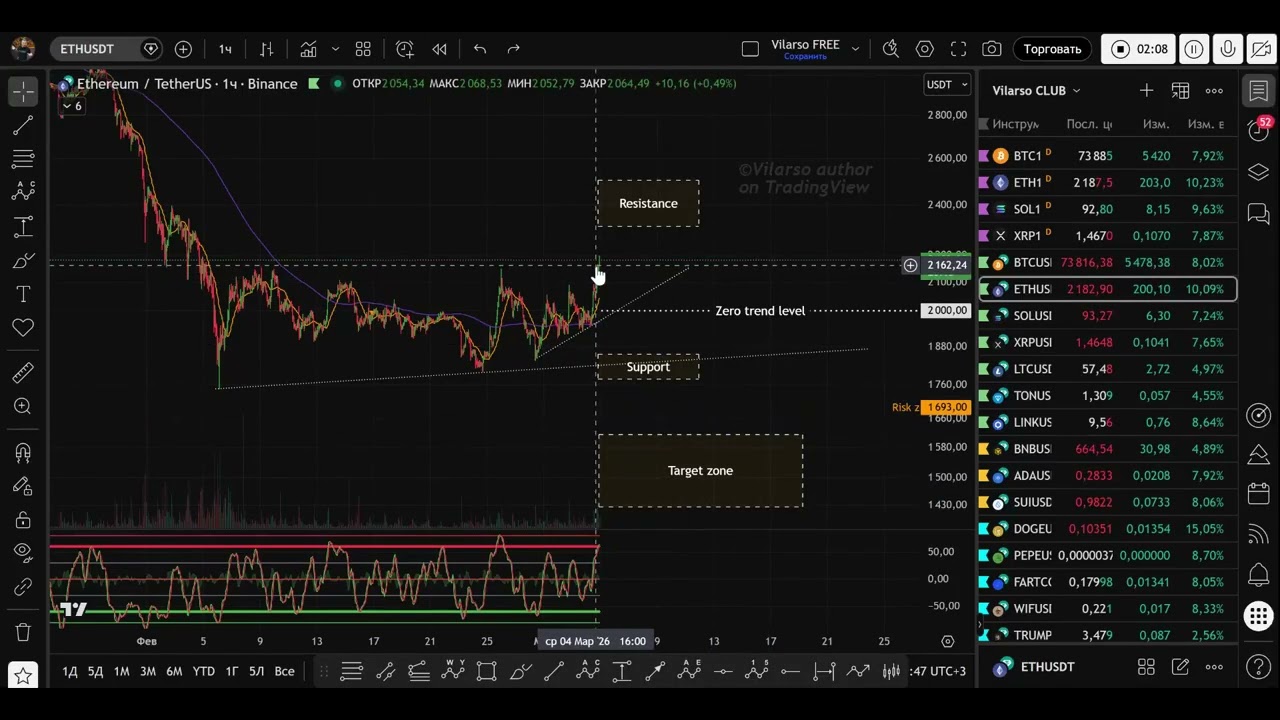The width and height of the screenshot is (1280, 720).
Task: Redo the last chart action
Action: coord(514,49)
